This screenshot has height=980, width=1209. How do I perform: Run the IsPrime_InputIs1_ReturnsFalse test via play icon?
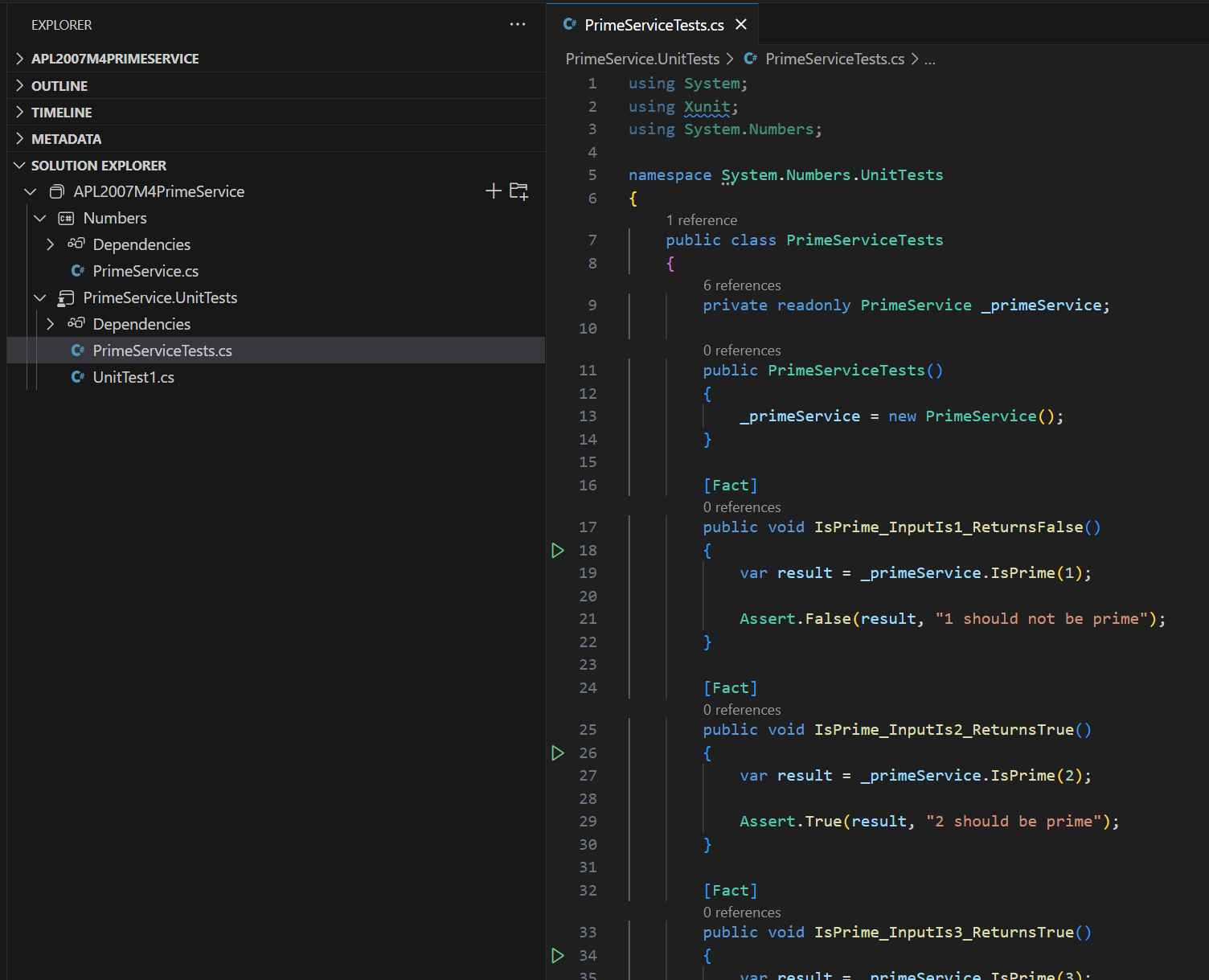tap(558, 550)
